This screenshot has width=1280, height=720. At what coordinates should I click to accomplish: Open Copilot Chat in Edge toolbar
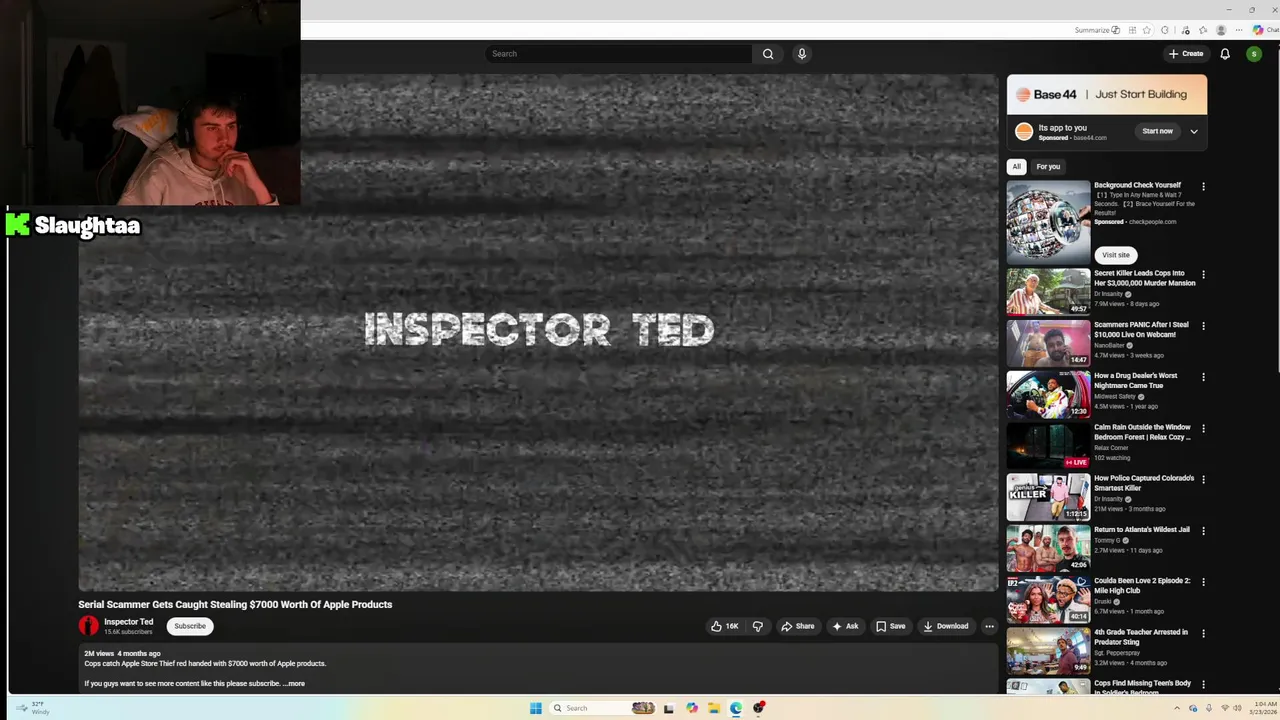point(1265,30)
